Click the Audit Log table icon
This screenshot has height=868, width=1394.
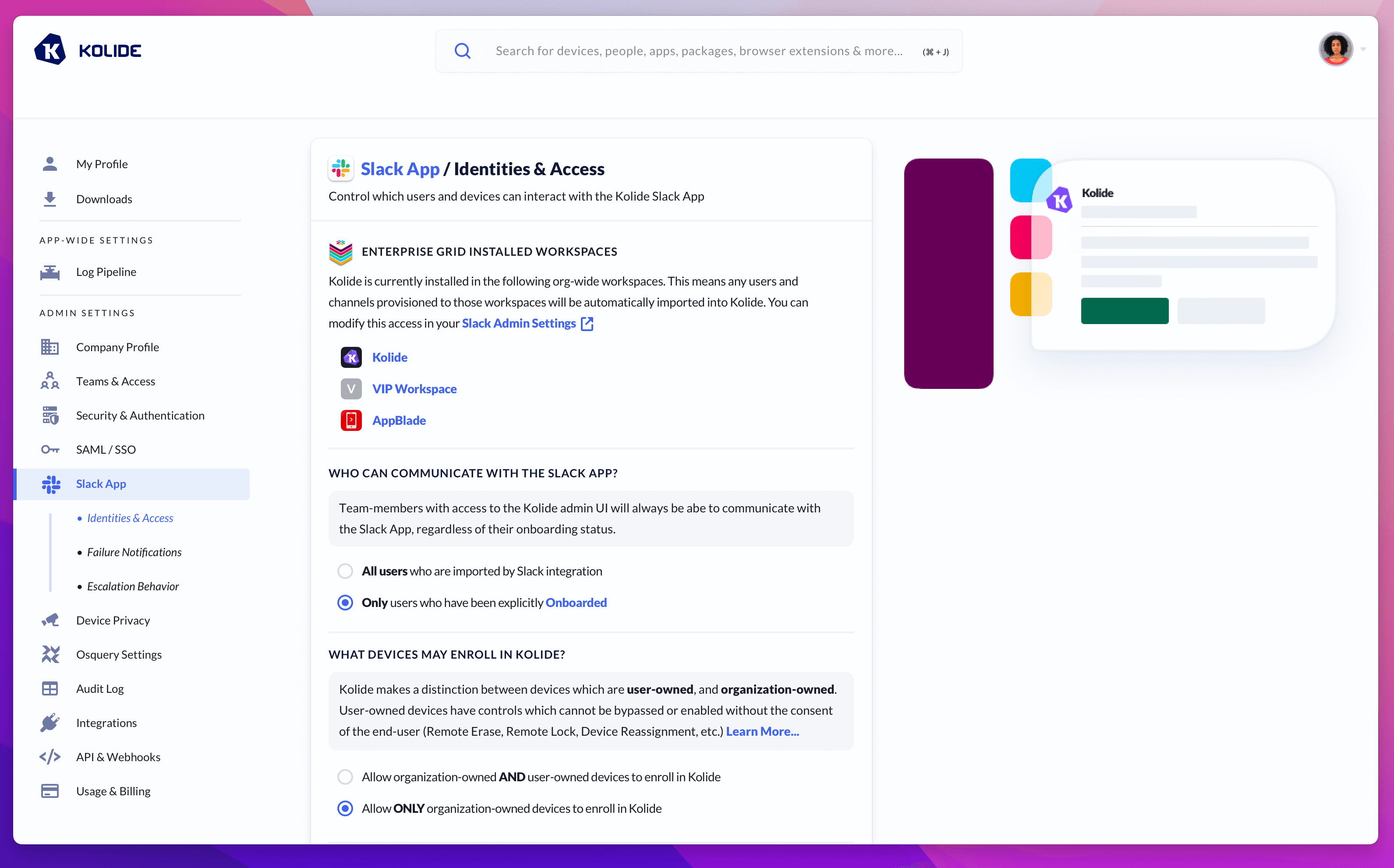pos(50,689)
